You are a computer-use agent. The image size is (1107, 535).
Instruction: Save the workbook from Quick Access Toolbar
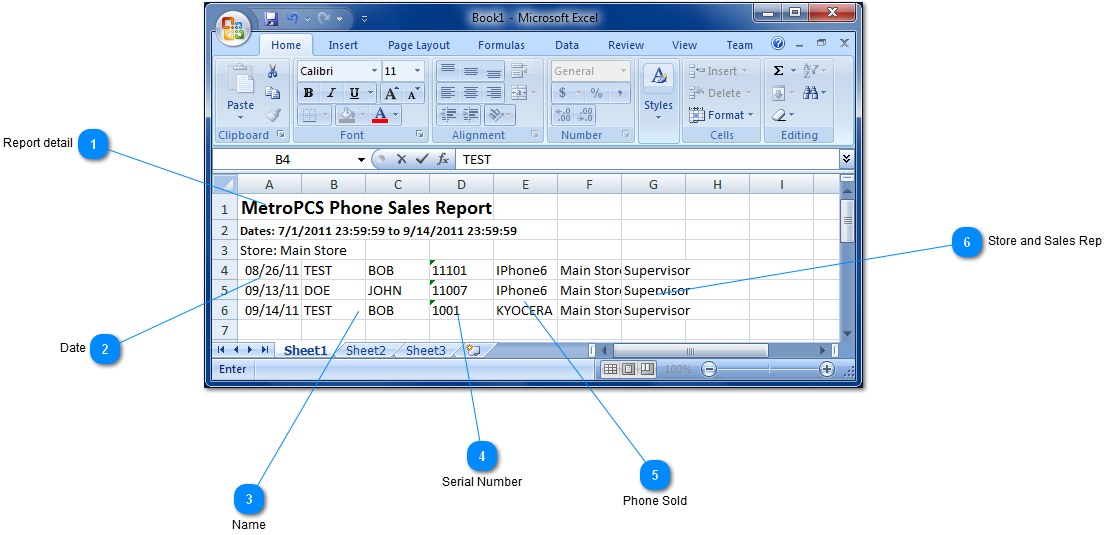point(270,18)
